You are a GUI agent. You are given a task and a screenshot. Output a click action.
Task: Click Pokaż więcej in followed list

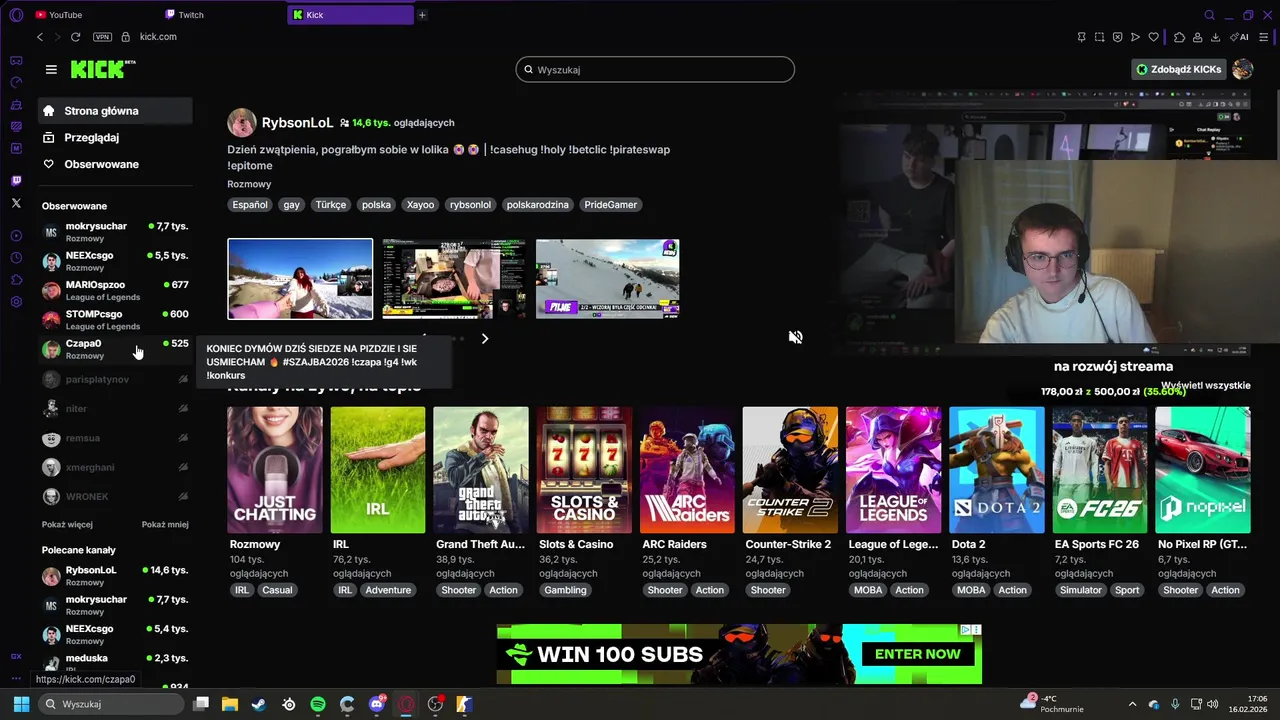coord(67,524)
